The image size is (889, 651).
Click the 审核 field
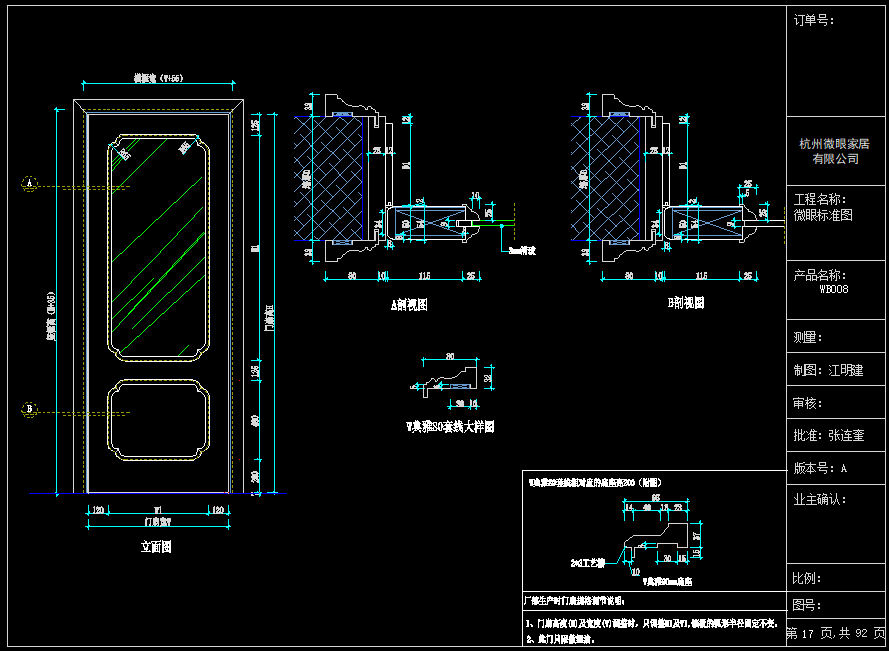click(x=837, y=403)
